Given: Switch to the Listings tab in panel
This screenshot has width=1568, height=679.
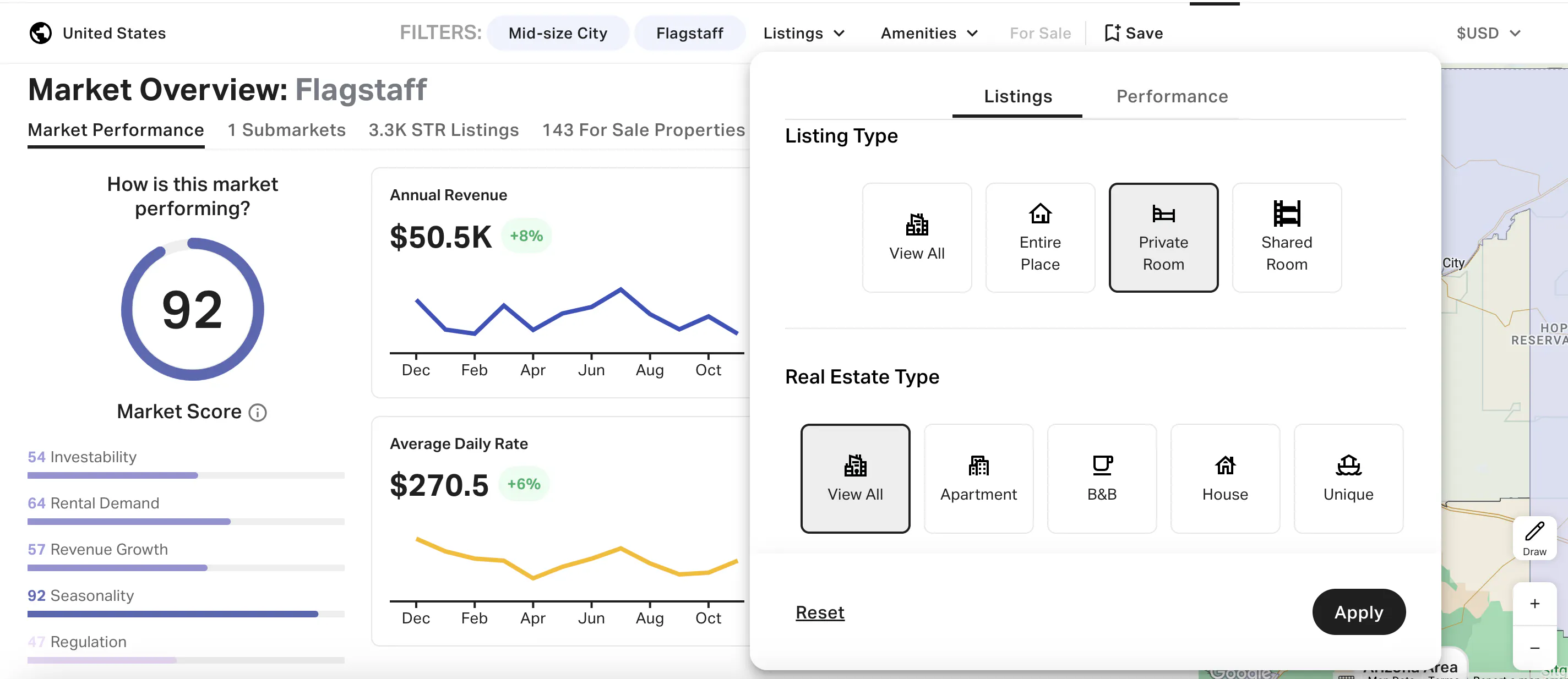Looking at the screenshot, I should 1017,96.
